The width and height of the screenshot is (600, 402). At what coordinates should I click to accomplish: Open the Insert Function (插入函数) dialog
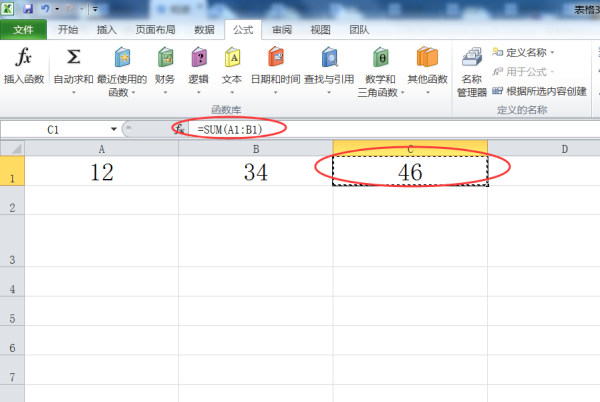click(x=24, y=65)
